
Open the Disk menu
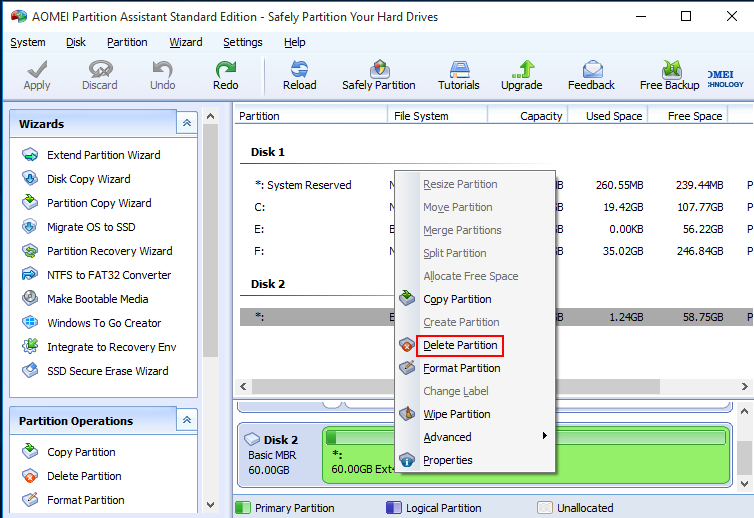coord(76,42)
